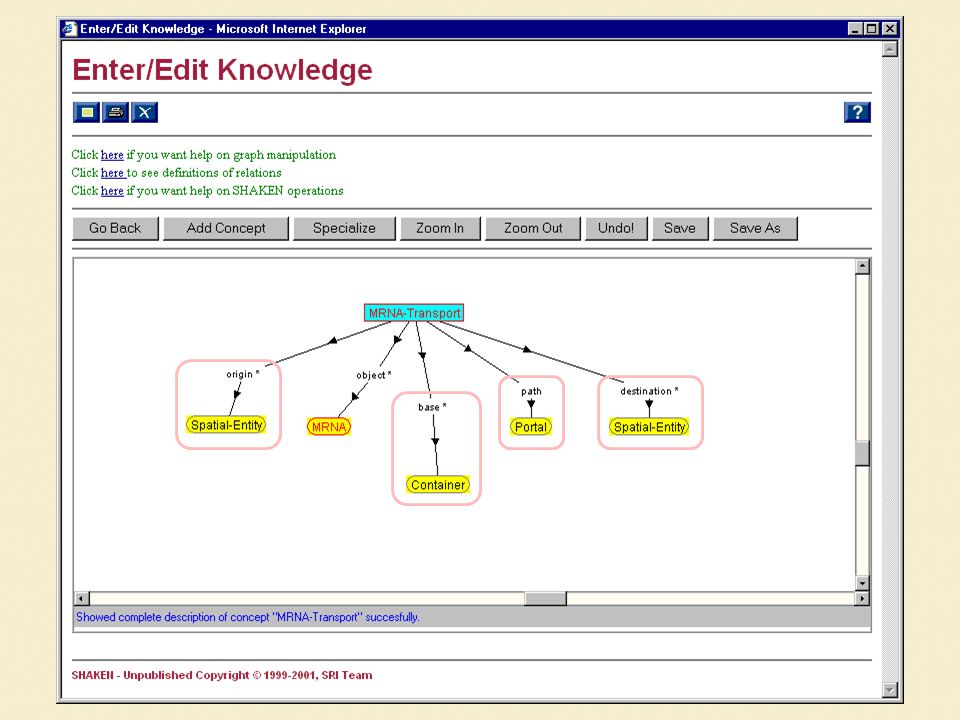The height and width of the screenshot is (720, 960).
Task: Click the Enter/Edit Knowledge heading
Action: (222, 70)
